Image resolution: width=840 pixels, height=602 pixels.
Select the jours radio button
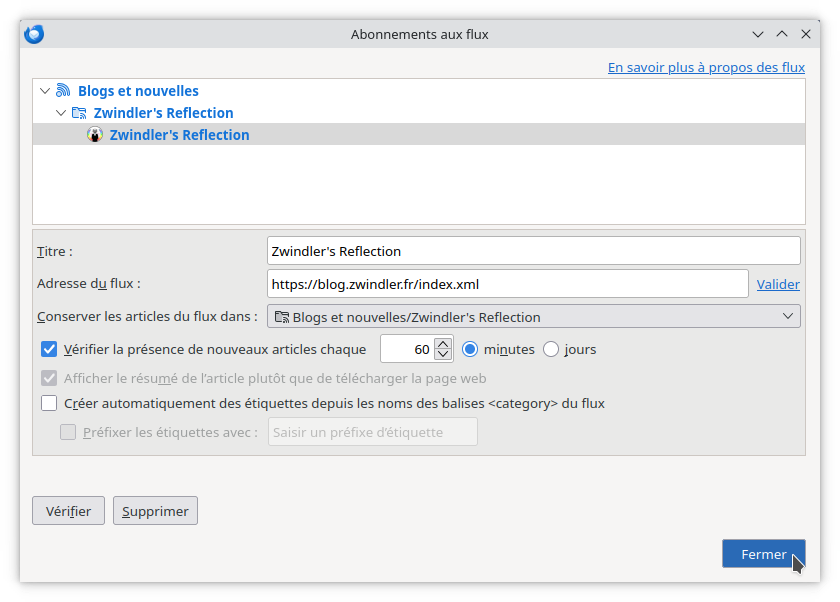click(551, 350)
